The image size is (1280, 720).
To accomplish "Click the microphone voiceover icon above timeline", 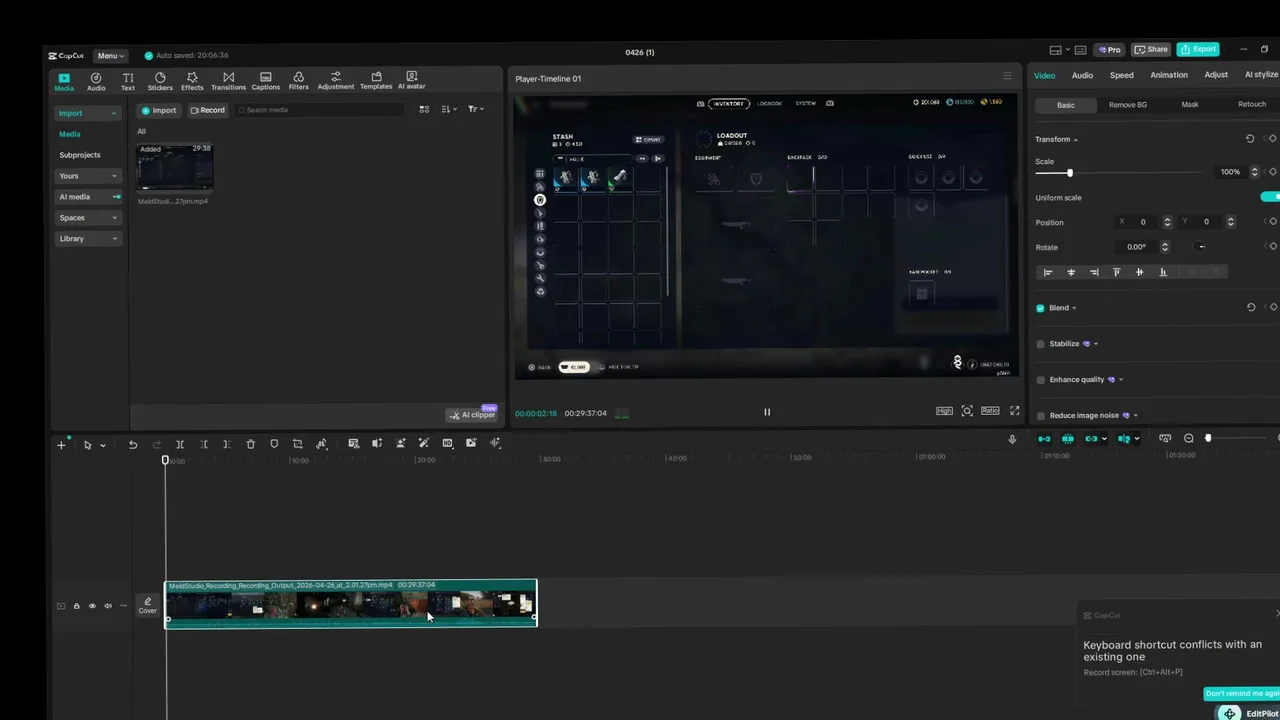I will (x=1012, y=439).
